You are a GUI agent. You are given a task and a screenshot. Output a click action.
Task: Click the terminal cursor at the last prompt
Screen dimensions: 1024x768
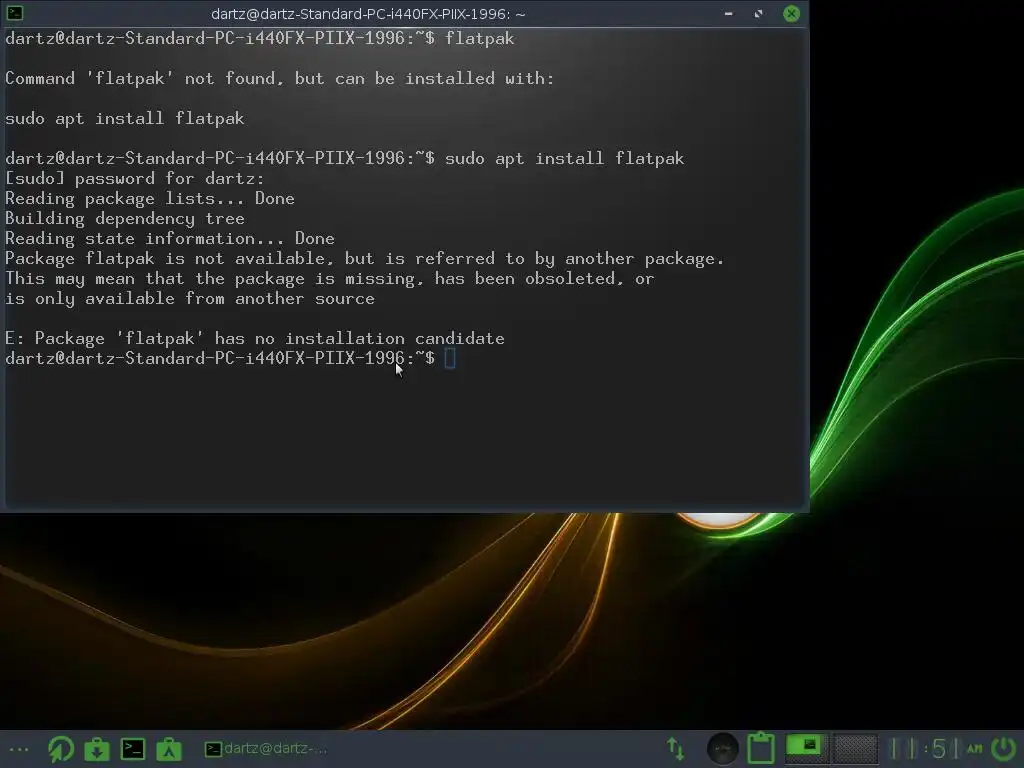(x=450, y=358)
